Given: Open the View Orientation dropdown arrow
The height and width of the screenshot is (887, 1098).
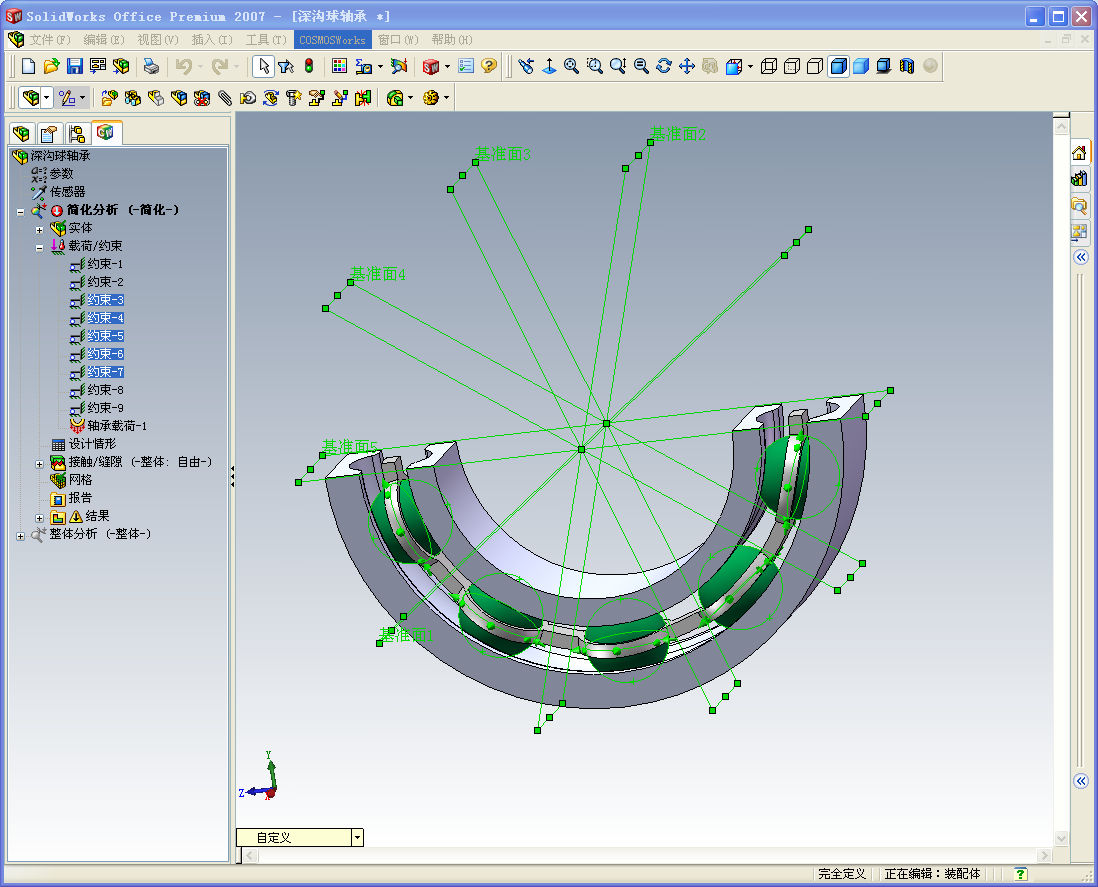Looking at the screenshot, I should [x=750, y=67].
